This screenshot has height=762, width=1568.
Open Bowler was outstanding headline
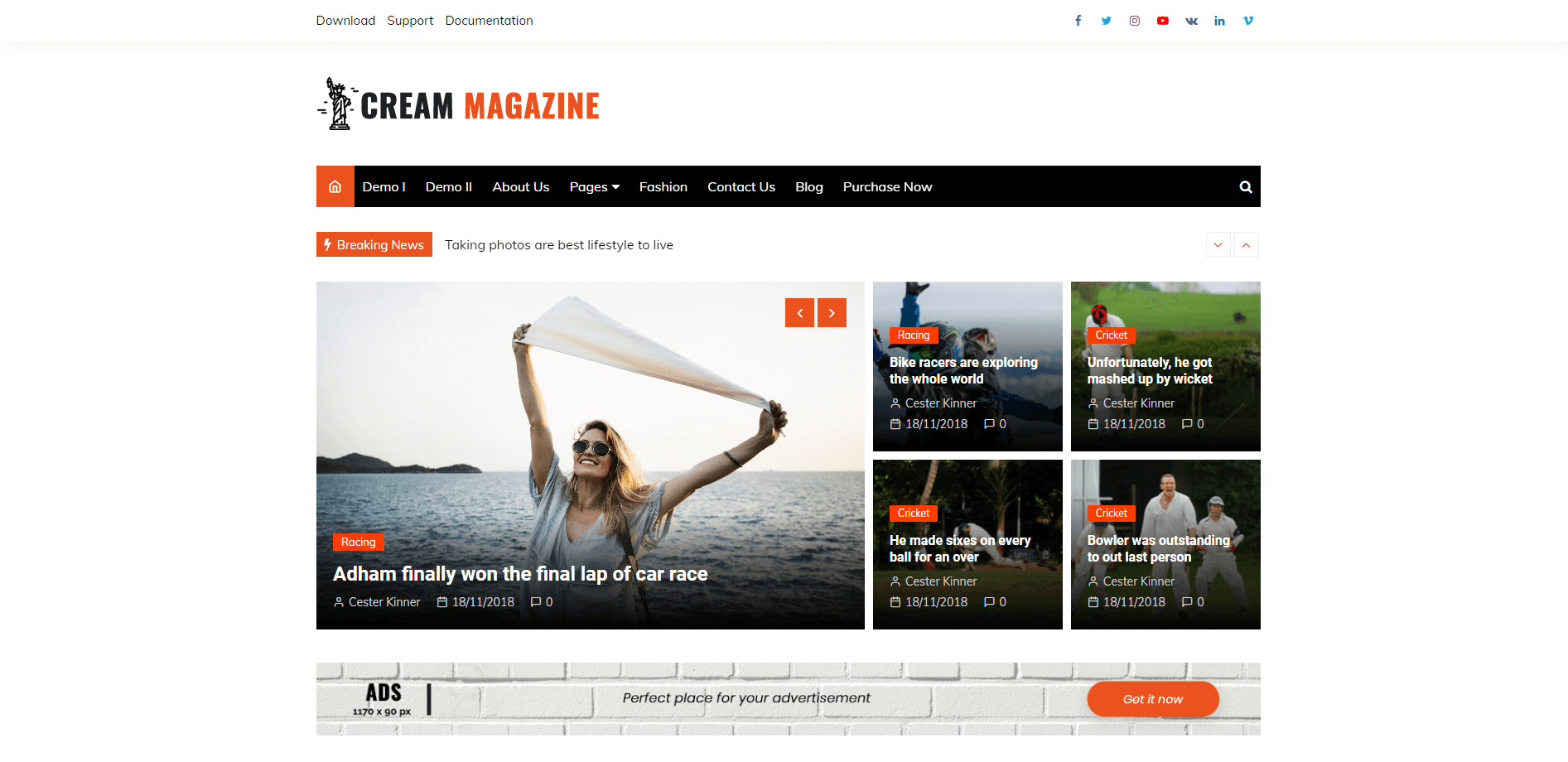point(1159,549)
